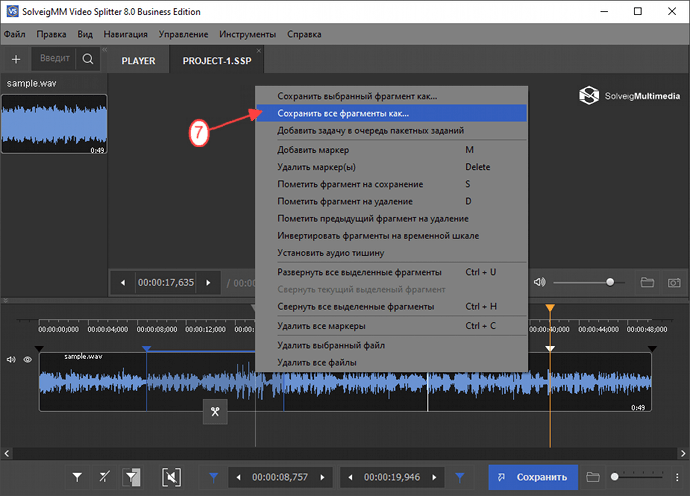The width and height of the screenshot is (690, 496).
Task: Adjust the player volume slider
Action: tap(589, 282)
